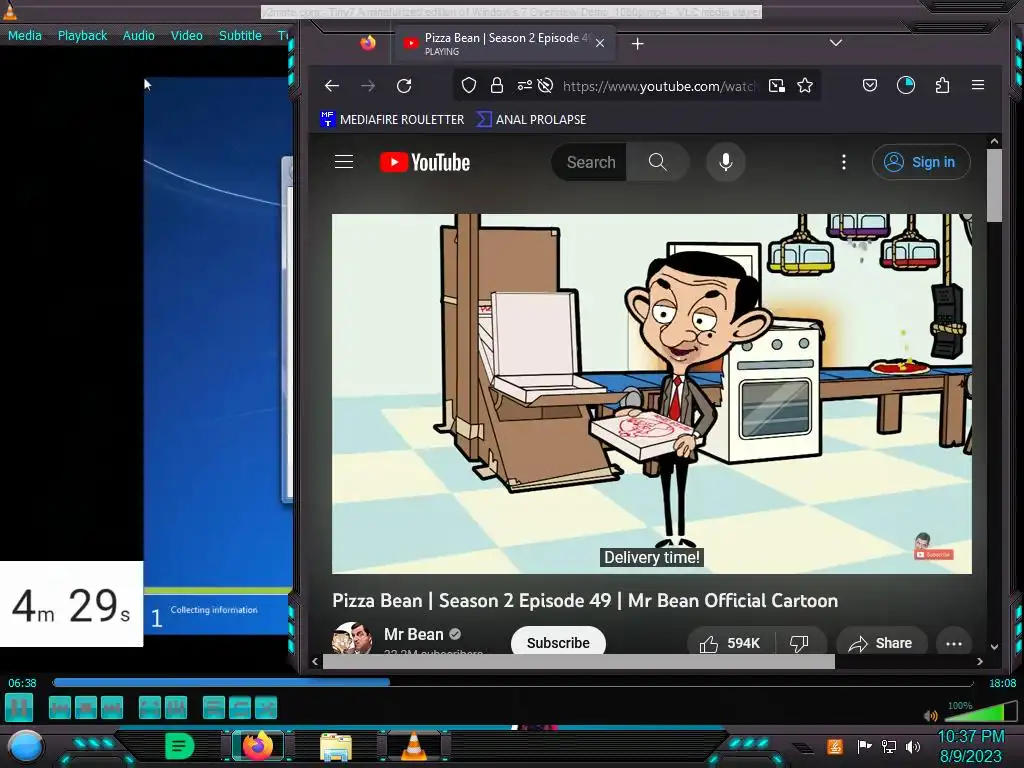Share the Pizza Bean video
Viewport: 1024px width, 768px height.
(881, 643)
